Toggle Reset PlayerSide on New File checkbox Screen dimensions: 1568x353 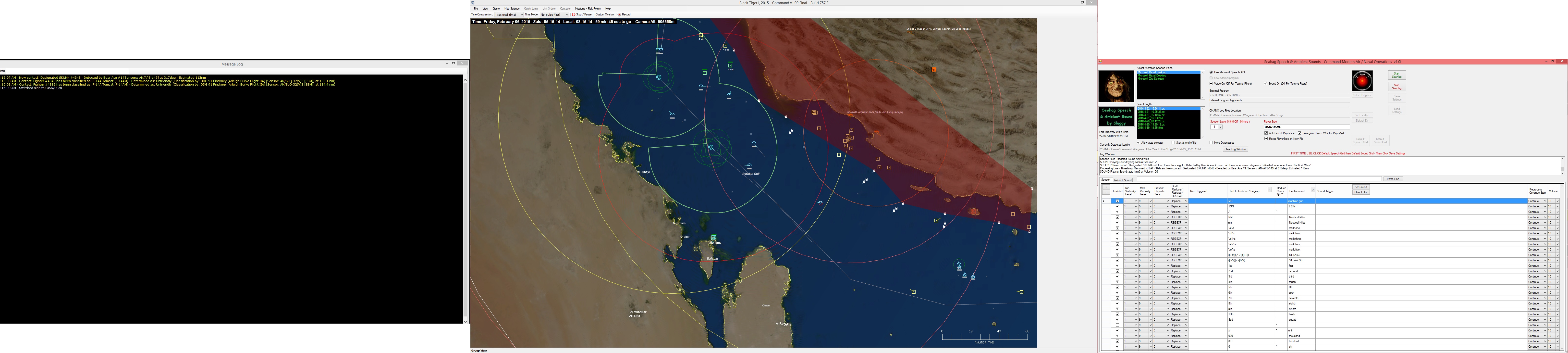tap(1266, 139)
